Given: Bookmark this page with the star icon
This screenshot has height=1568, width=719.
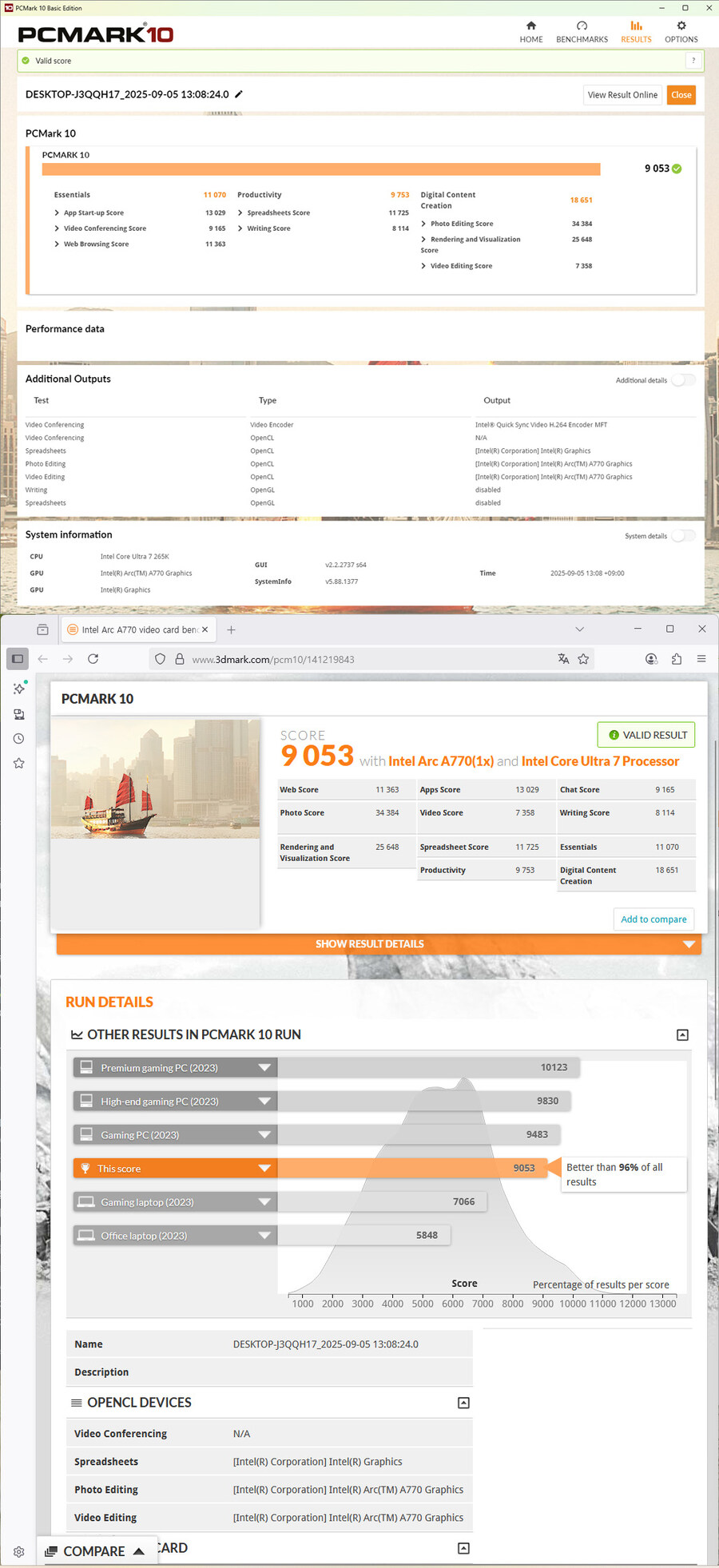Looking at the screenshot, I should 583,659.
